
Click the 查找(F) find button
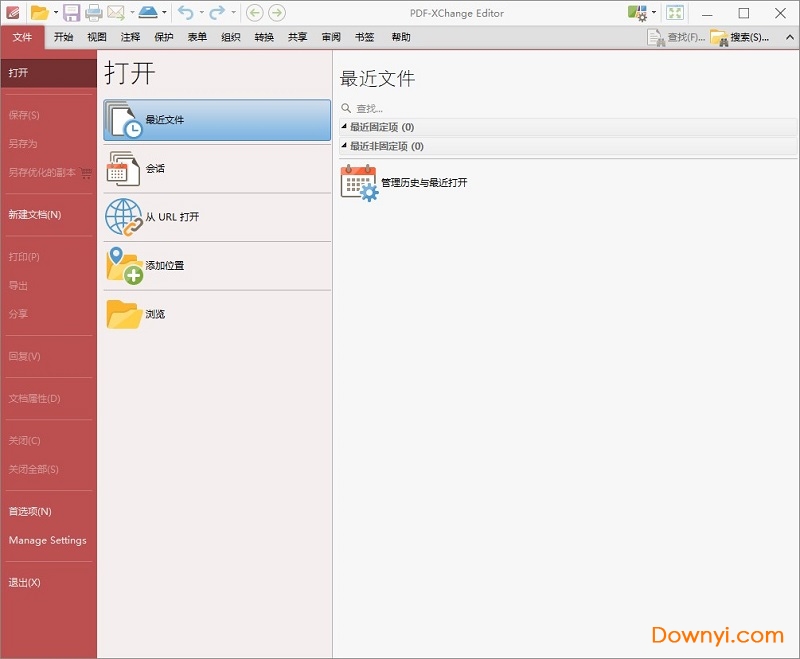point(685,37)
